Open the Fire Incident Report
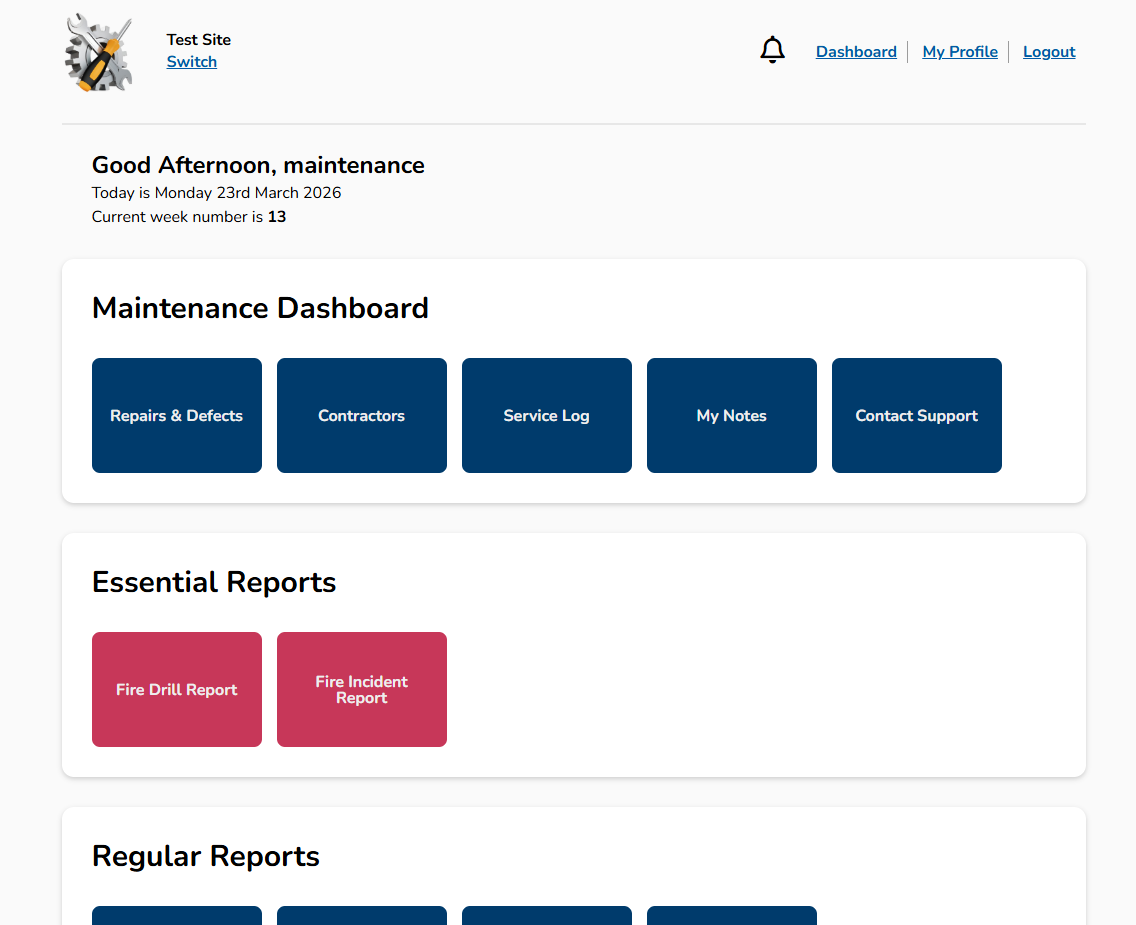 tap(361, 689)
